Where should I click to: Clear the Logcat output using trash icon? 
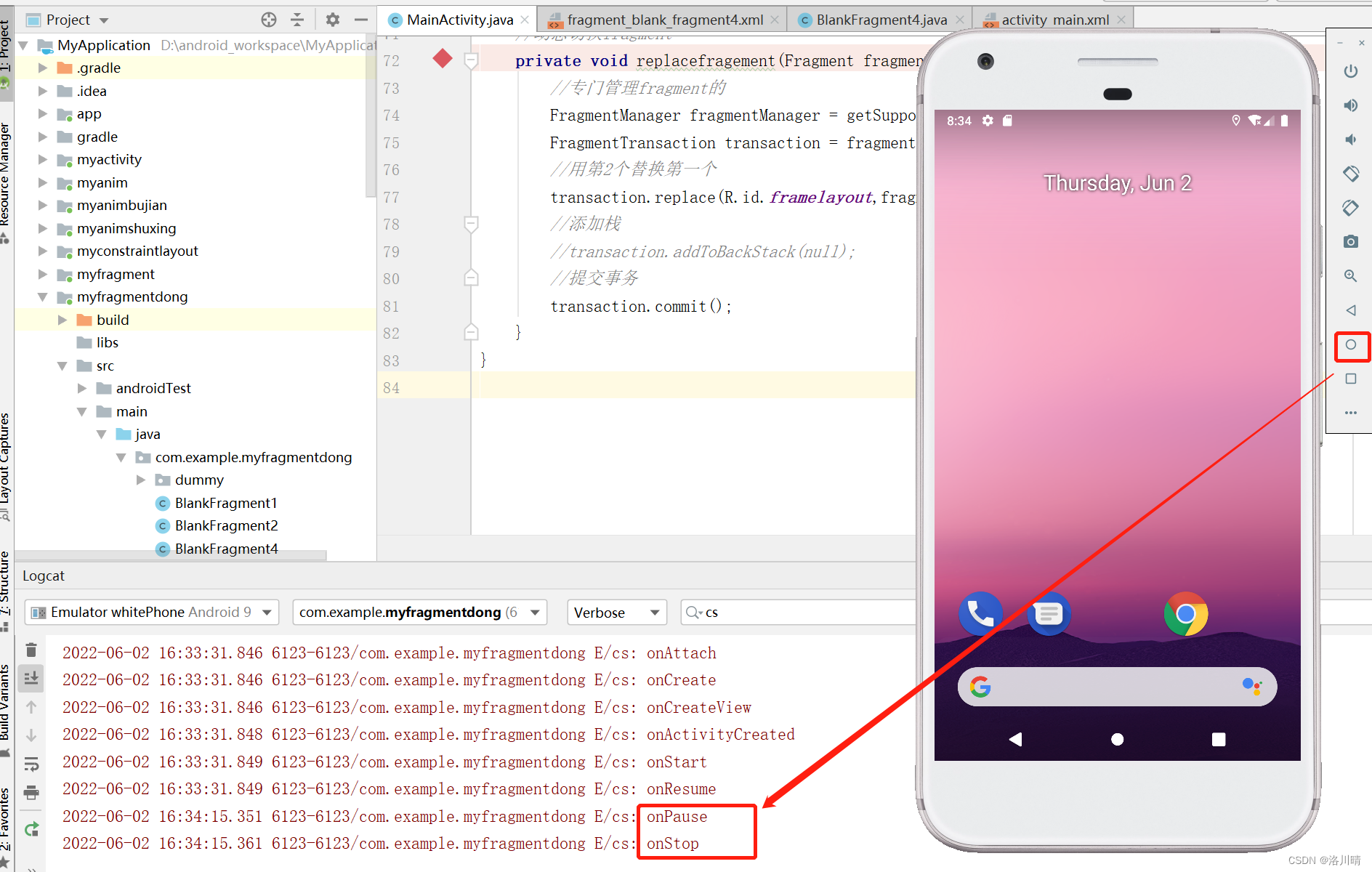31,650
